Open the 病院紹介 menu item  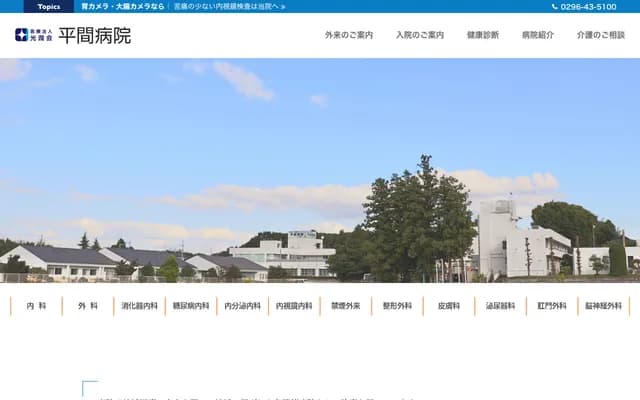[538, 35]
